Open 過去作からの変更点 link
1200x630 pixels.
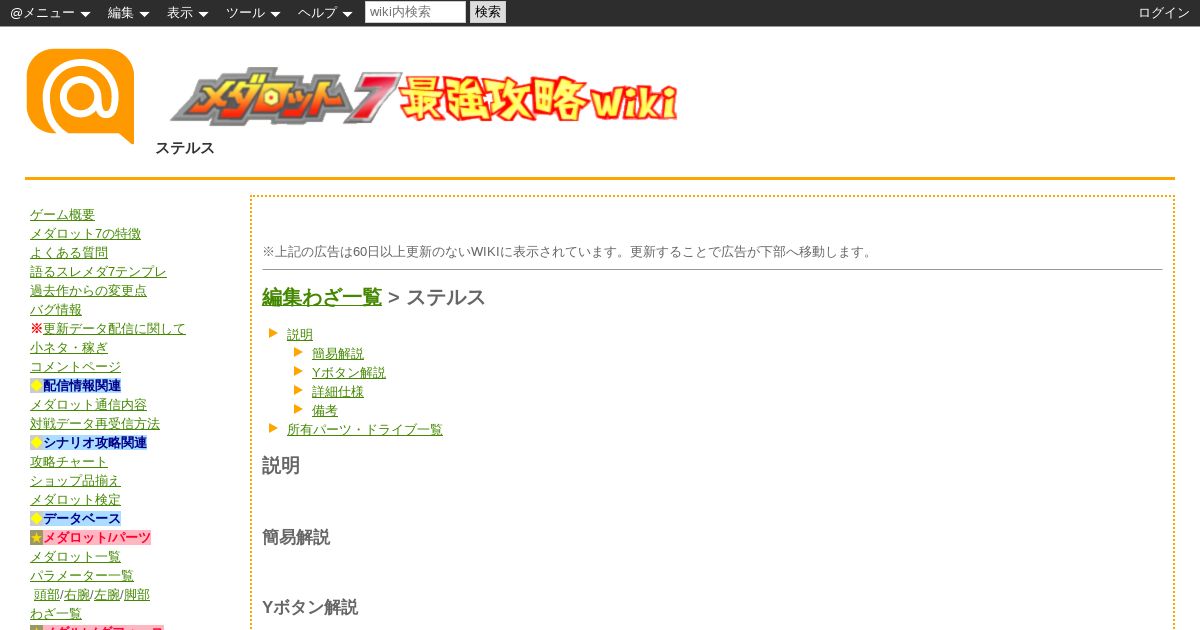[88, 291]
